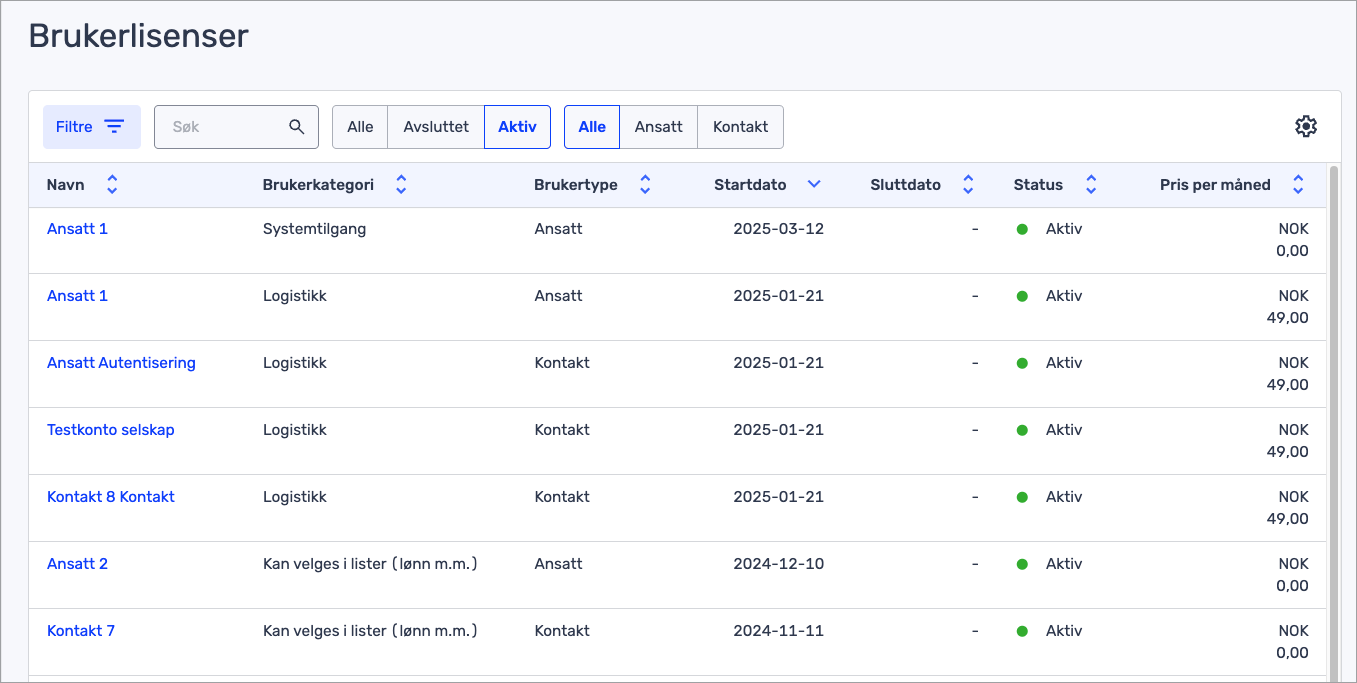Select the Avsluttet status filter

click(436, 127)
